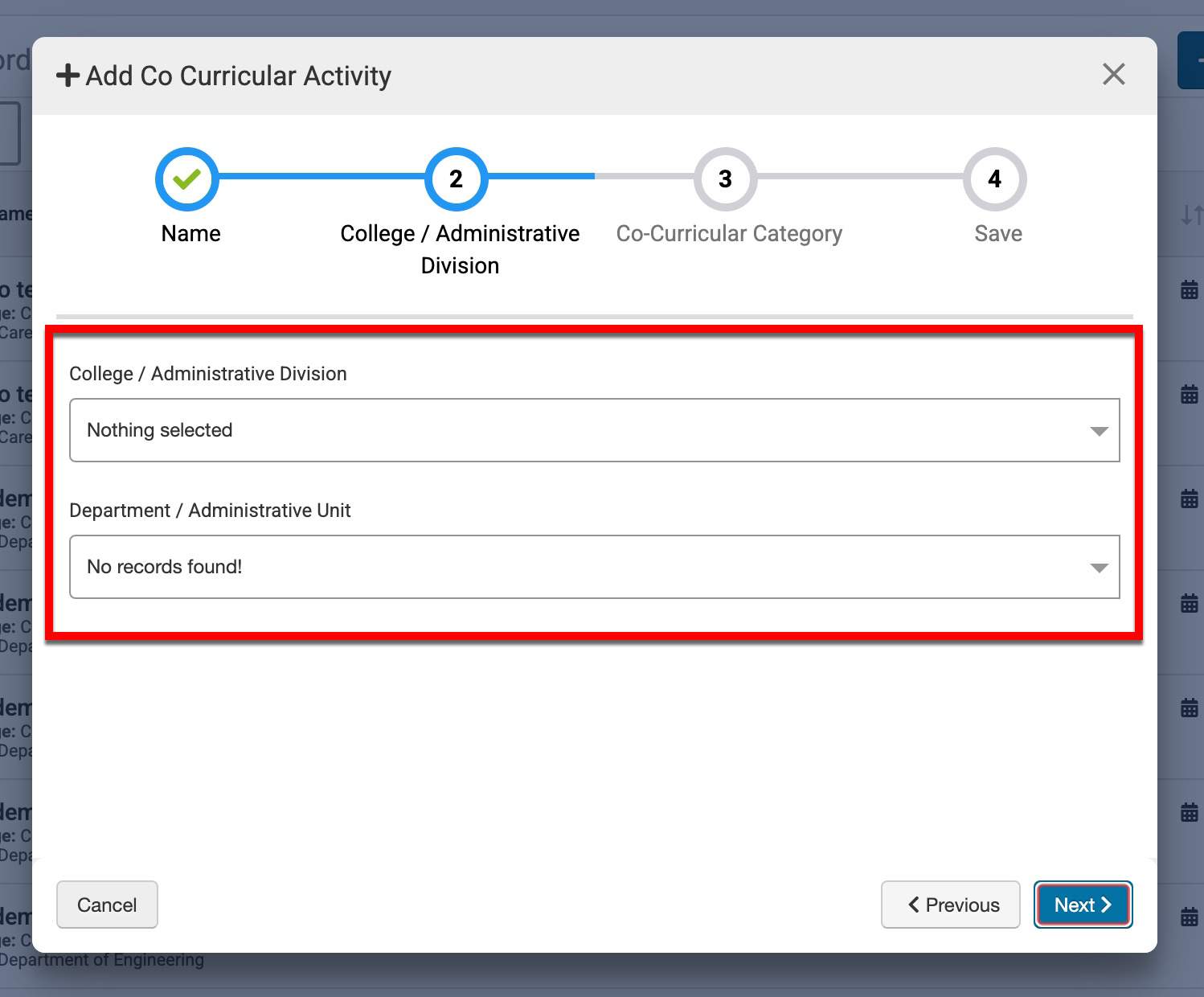This screenshot has height=997, width=1204.
Task: Switch to the Name step label
Action: point(190,233)
